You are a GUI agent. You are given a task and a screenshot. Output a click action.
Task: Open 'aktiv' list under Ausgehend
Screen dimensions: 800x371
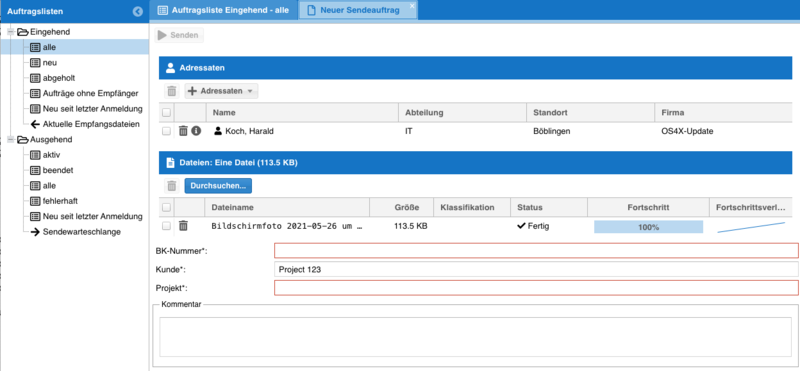(x=52, y=155)
